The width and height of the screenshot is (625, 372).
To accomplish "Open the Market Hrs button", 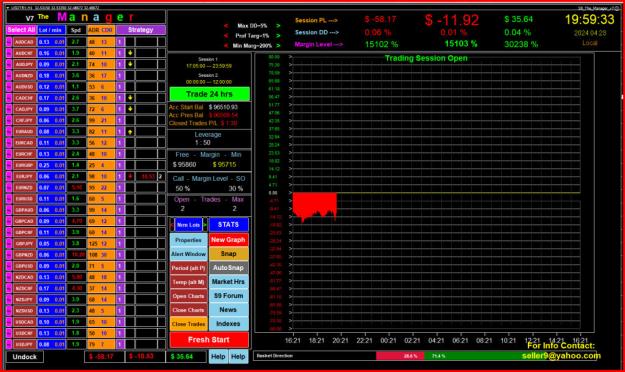I will point(228,282).
